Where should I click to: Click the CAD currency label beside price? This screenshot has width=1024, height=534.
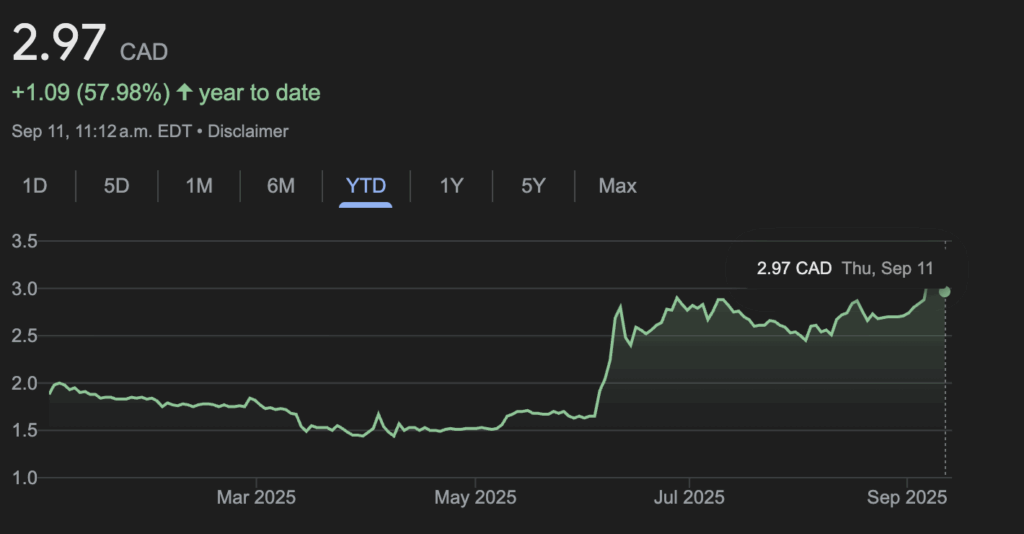pos(144,51)
